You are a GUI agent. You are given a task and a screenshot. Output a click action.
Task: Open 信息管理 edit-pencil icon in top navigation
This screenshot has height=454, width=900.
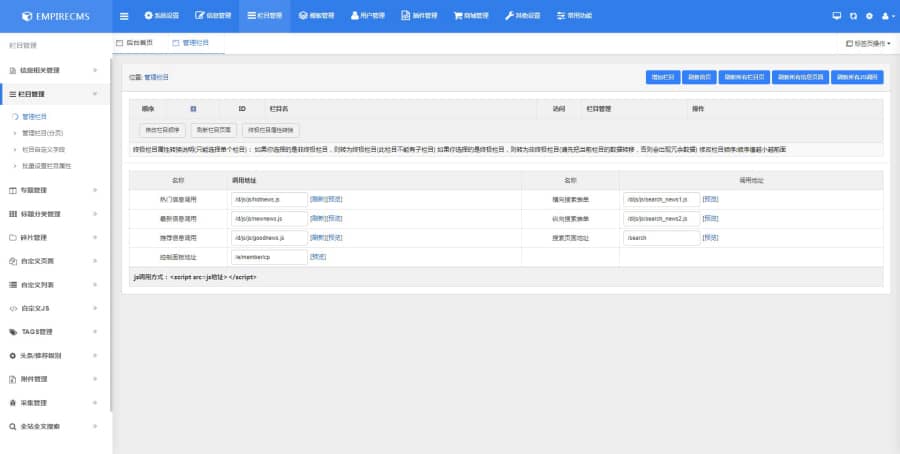(x=200, y=15)
